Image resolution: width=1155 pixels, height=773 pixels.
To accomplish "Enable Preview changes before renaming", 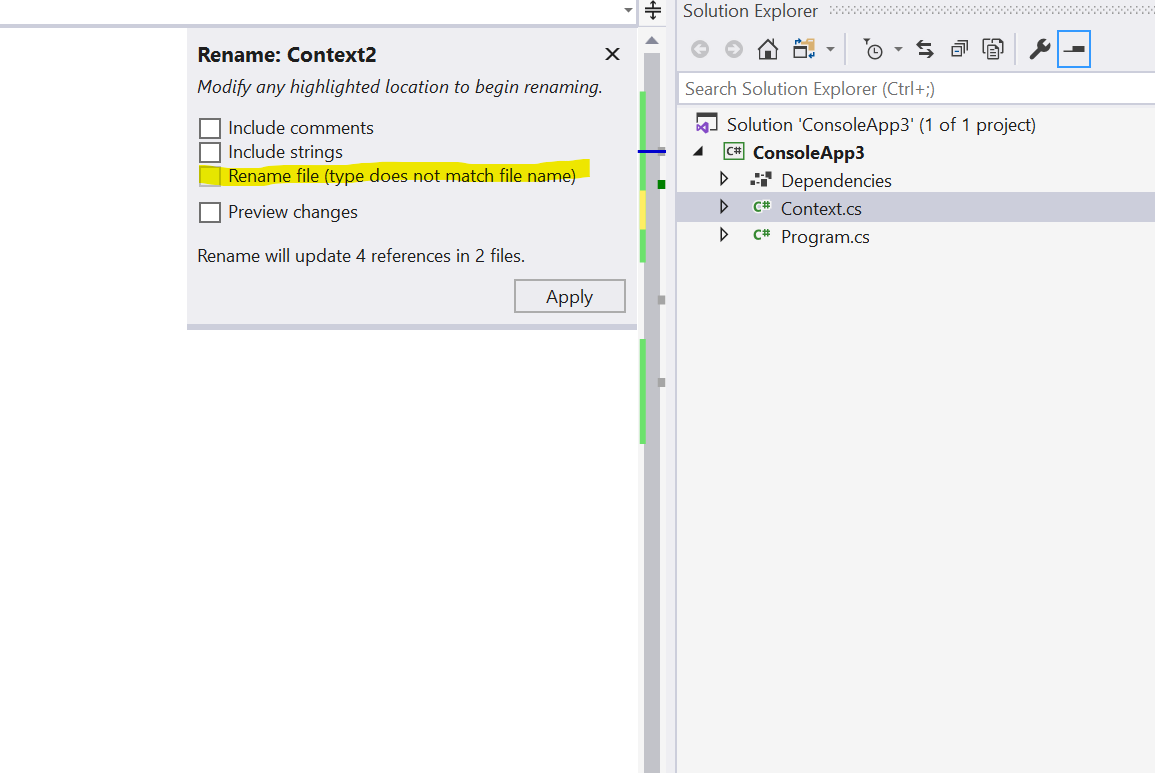I will point(210,212).
